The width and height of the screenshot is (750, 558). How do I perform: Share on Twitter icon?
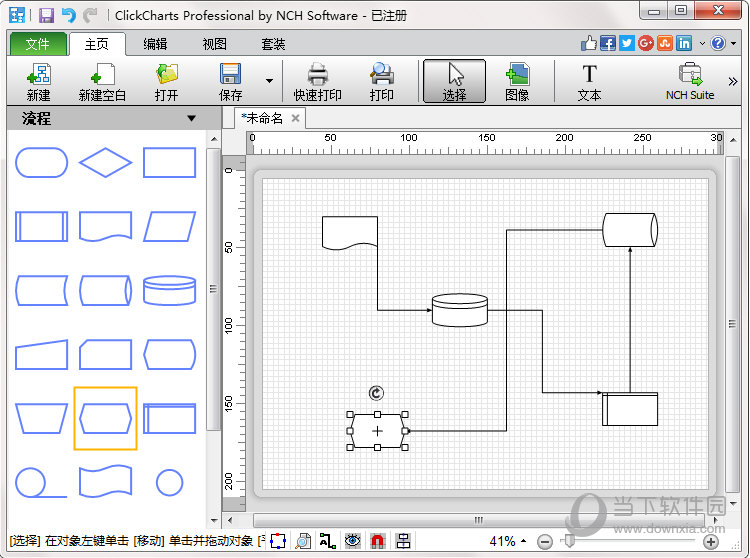point(627,44)
